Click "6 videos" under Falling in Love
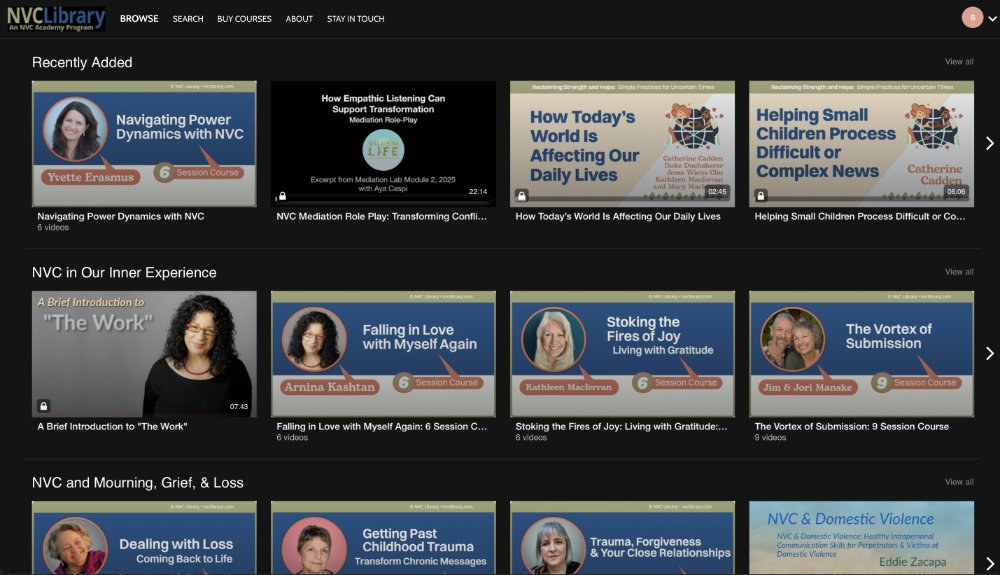1000x575 pixels. [x=292, y=438]
